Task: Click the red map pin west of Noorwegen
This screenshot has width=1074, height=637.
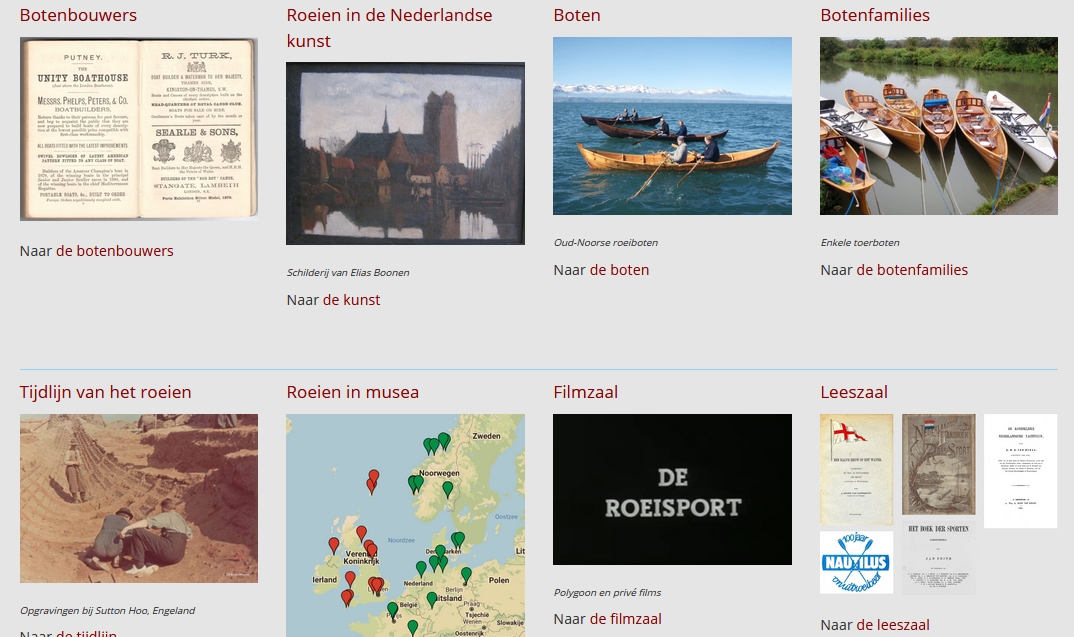Action: 373,477
